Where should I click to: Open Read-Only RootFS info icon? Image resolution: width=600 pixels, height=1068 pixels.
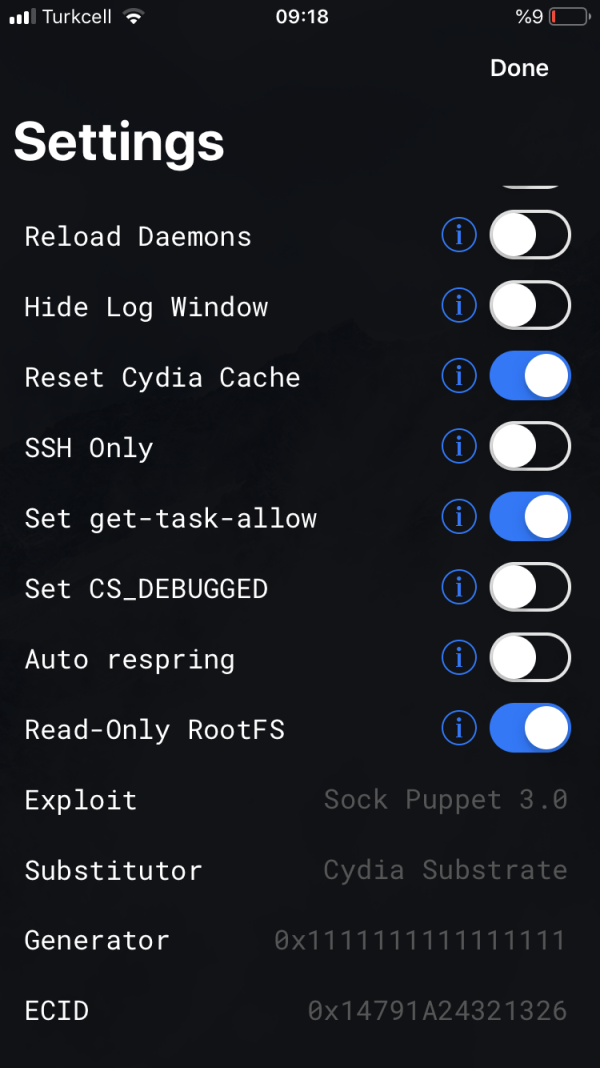tap(459, 729)
